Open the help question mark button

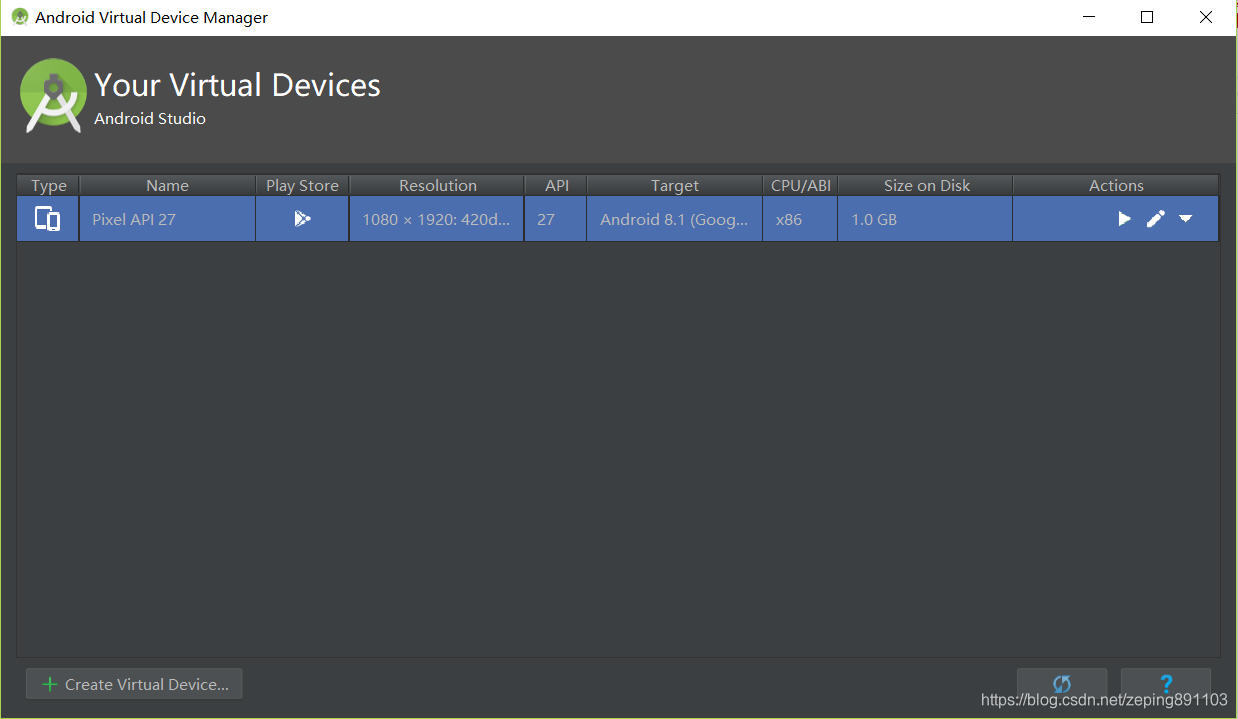pyautogui.click(x=1166, y=684)
